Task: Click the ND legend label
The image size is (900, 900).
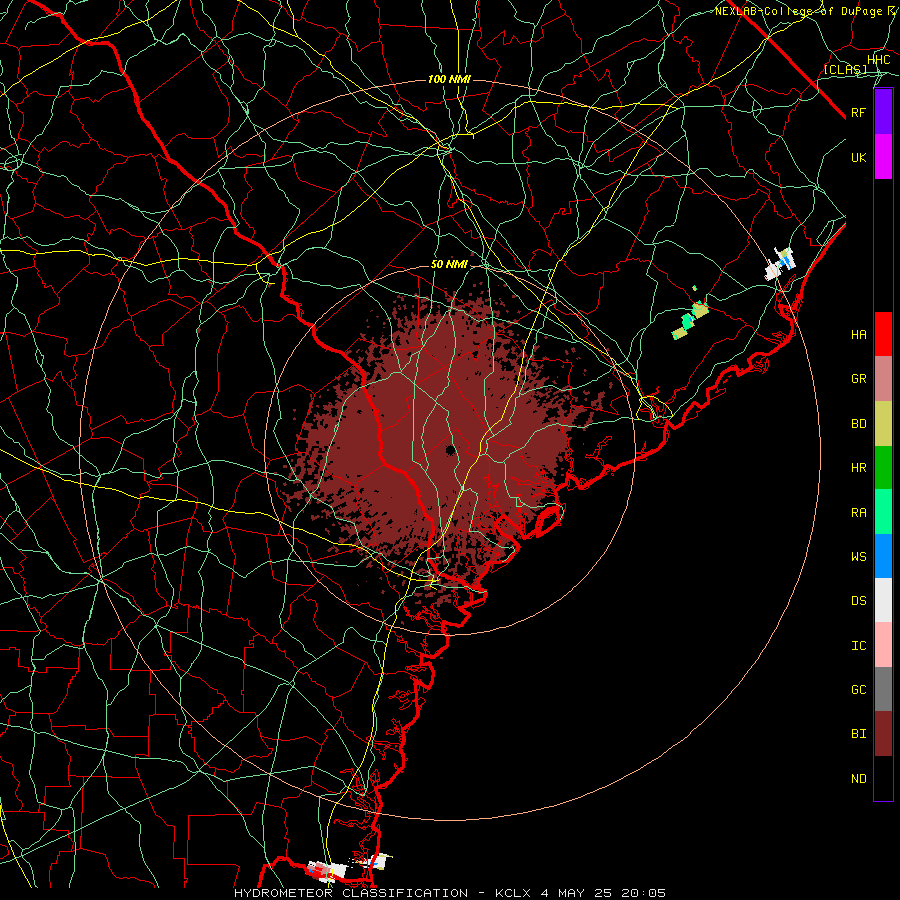Action: 858,779
